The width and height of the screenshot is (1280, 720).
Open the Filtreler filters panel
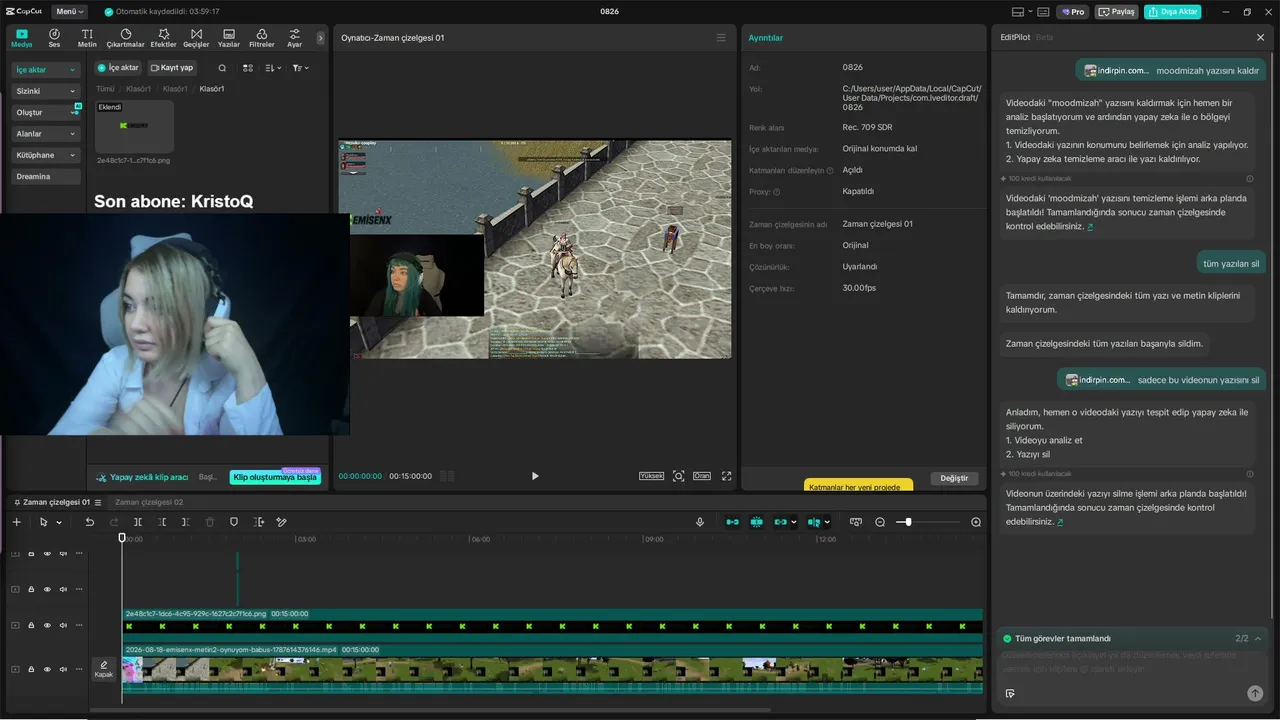coord(261,38)
